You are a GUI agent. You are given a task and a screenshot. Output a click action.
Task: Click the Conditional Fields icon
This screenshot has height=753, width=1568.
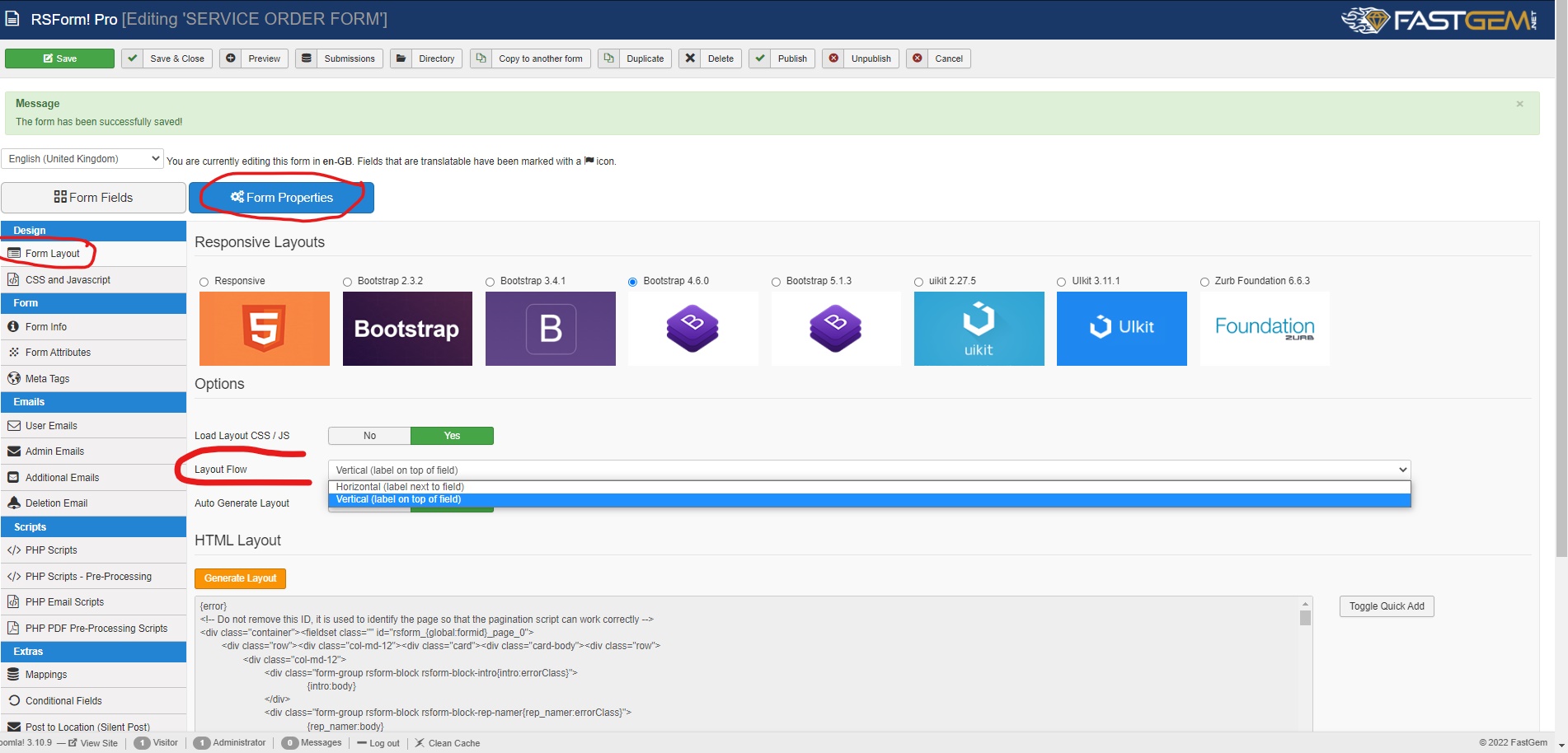14,701
